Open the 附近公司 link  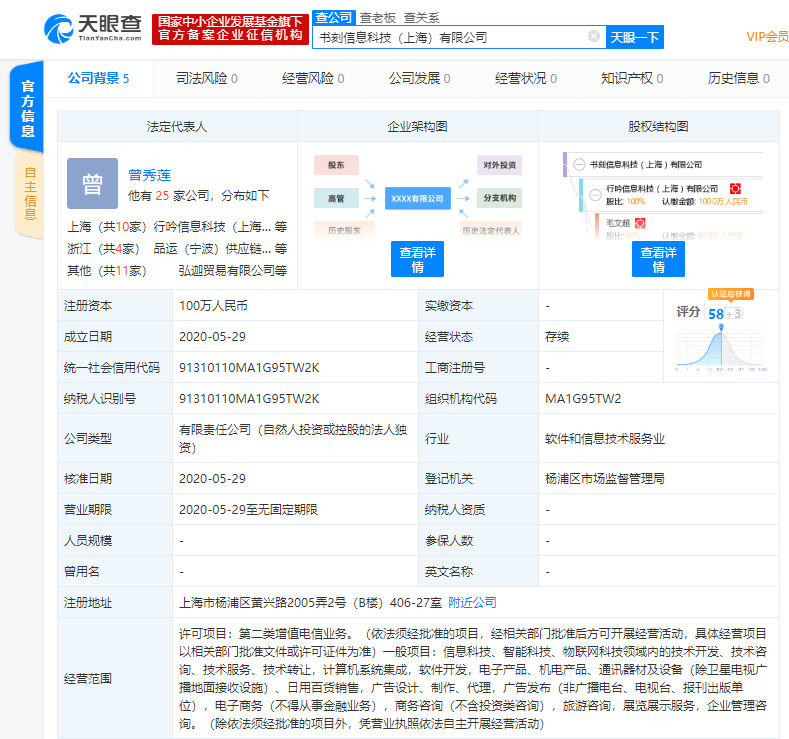click(472, 602)
